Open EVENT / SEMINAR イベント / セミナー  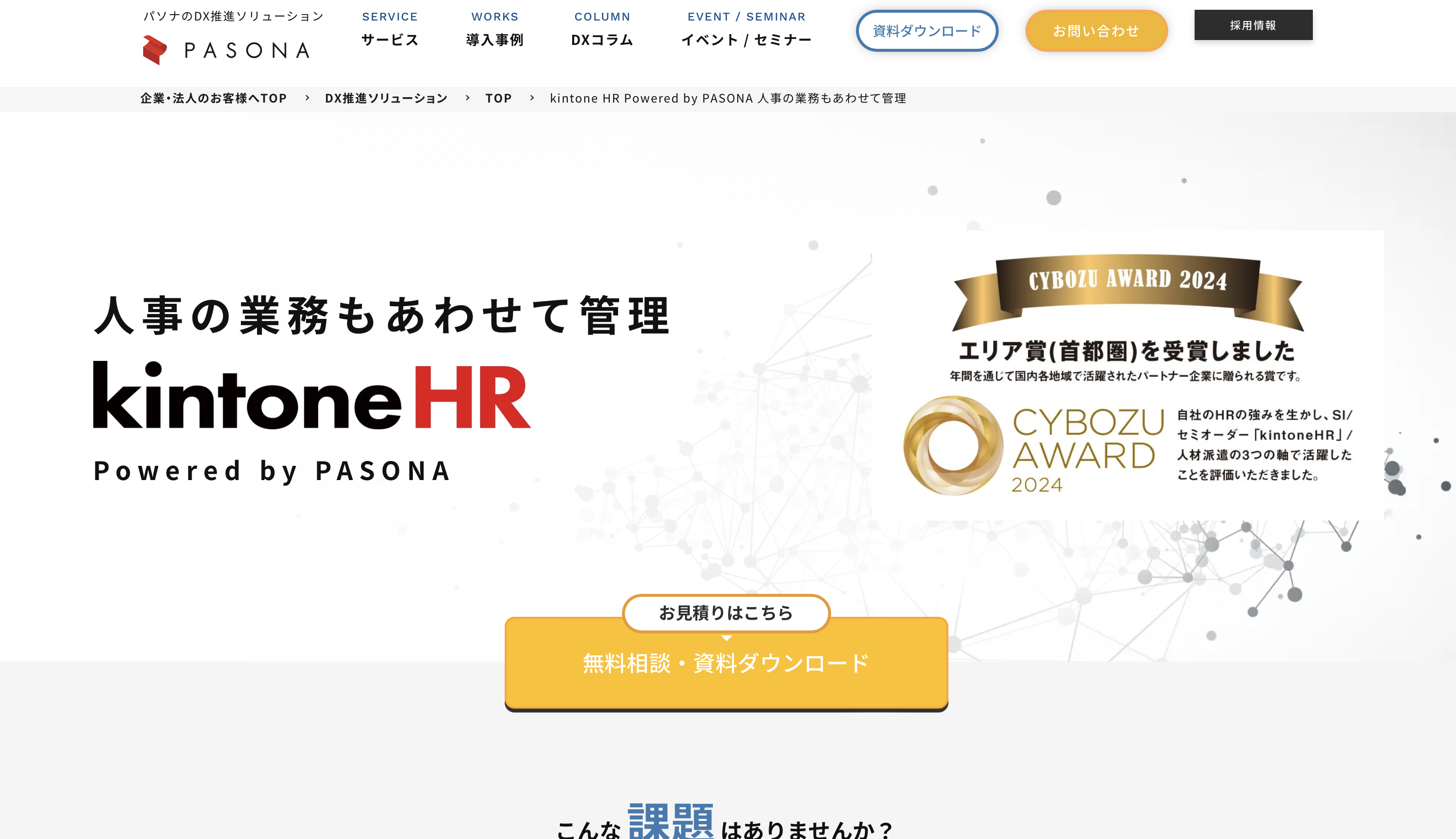[x=747, y=29]
